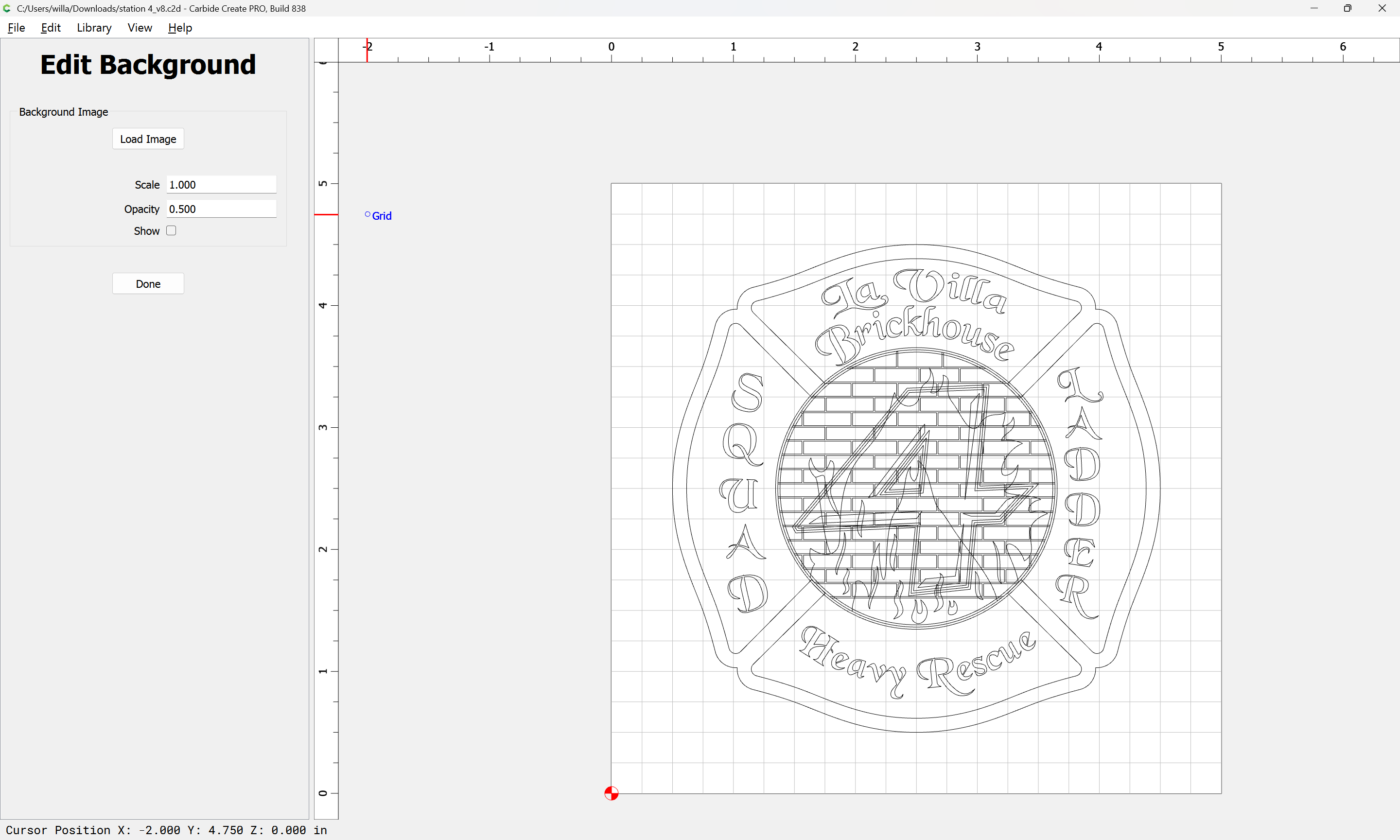Focus the Scale value field
The width and height of the screenshot is (1400, 840).
coord(221,185)
